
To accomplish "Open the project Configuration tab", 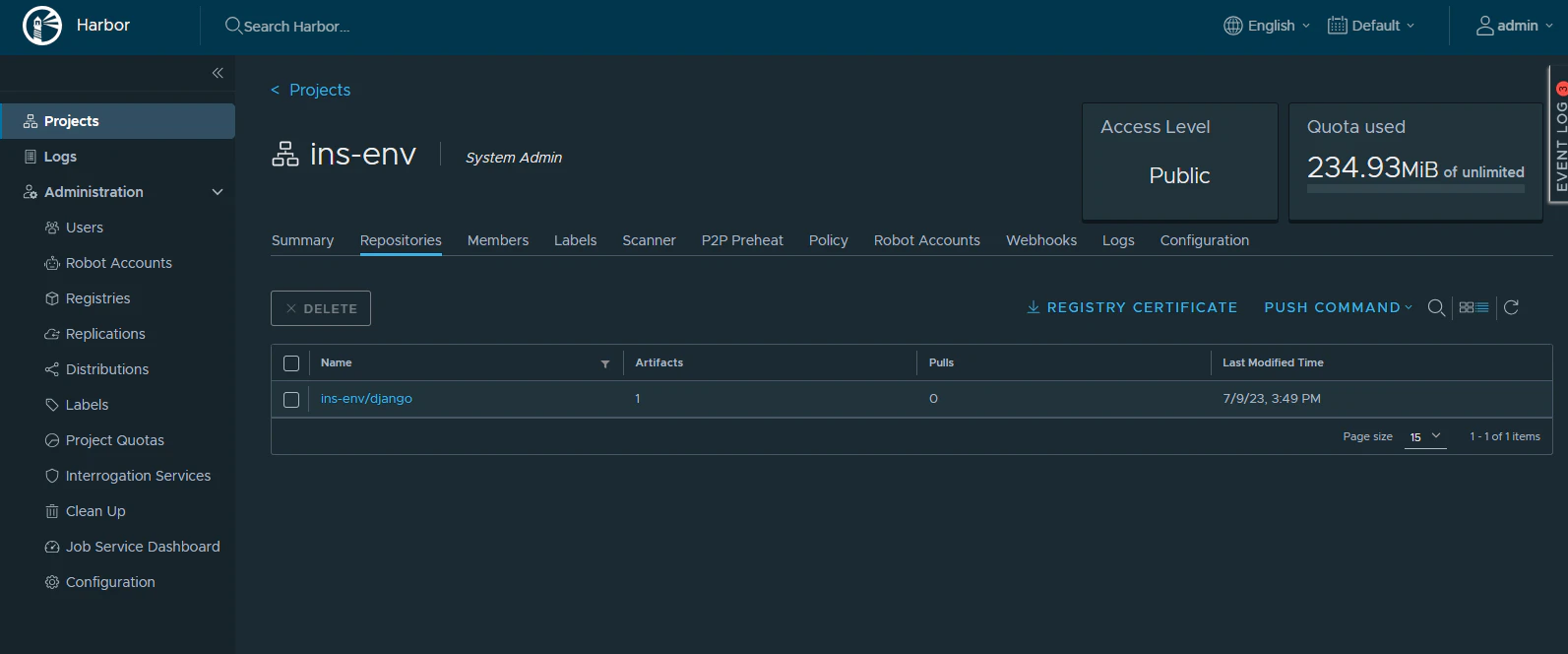I will pos(1205,240).
